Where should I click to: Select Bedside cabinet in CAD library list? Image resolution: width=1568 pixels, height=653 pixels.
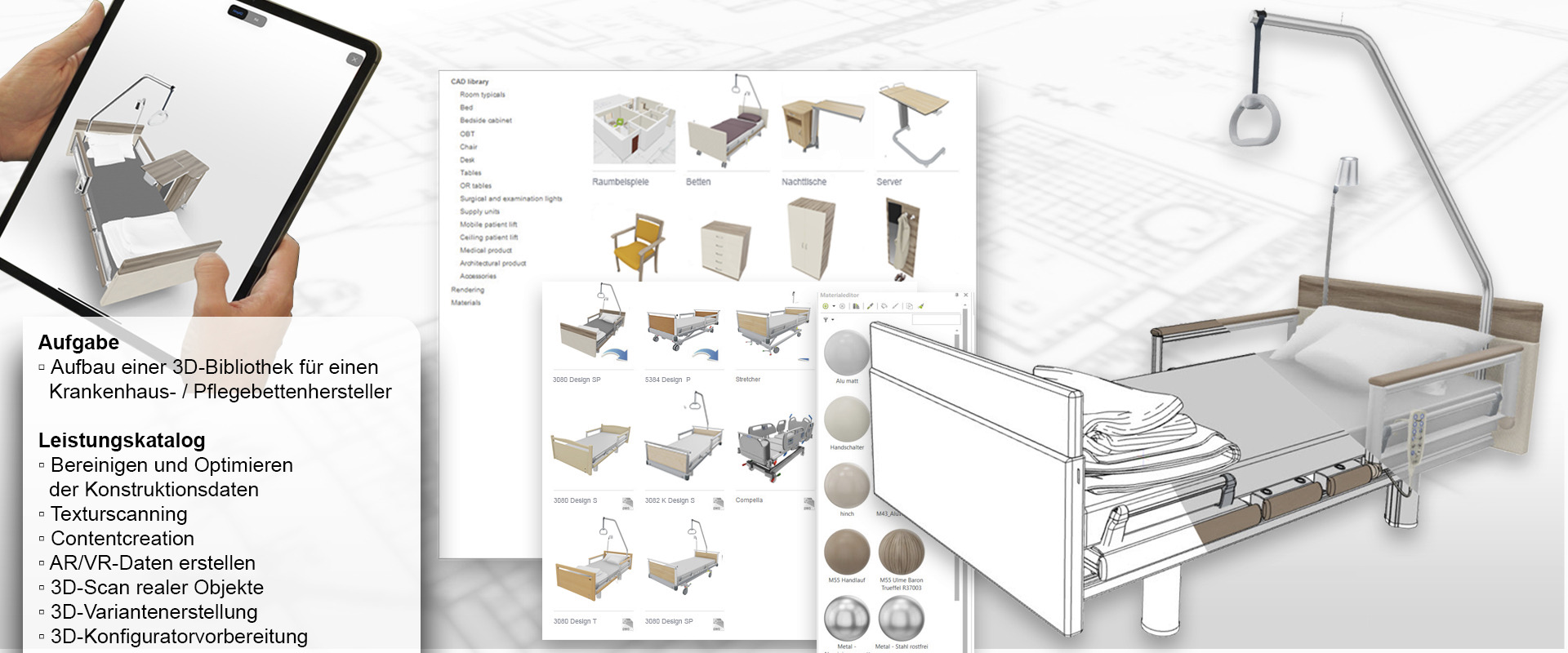(x=485, y=121)
